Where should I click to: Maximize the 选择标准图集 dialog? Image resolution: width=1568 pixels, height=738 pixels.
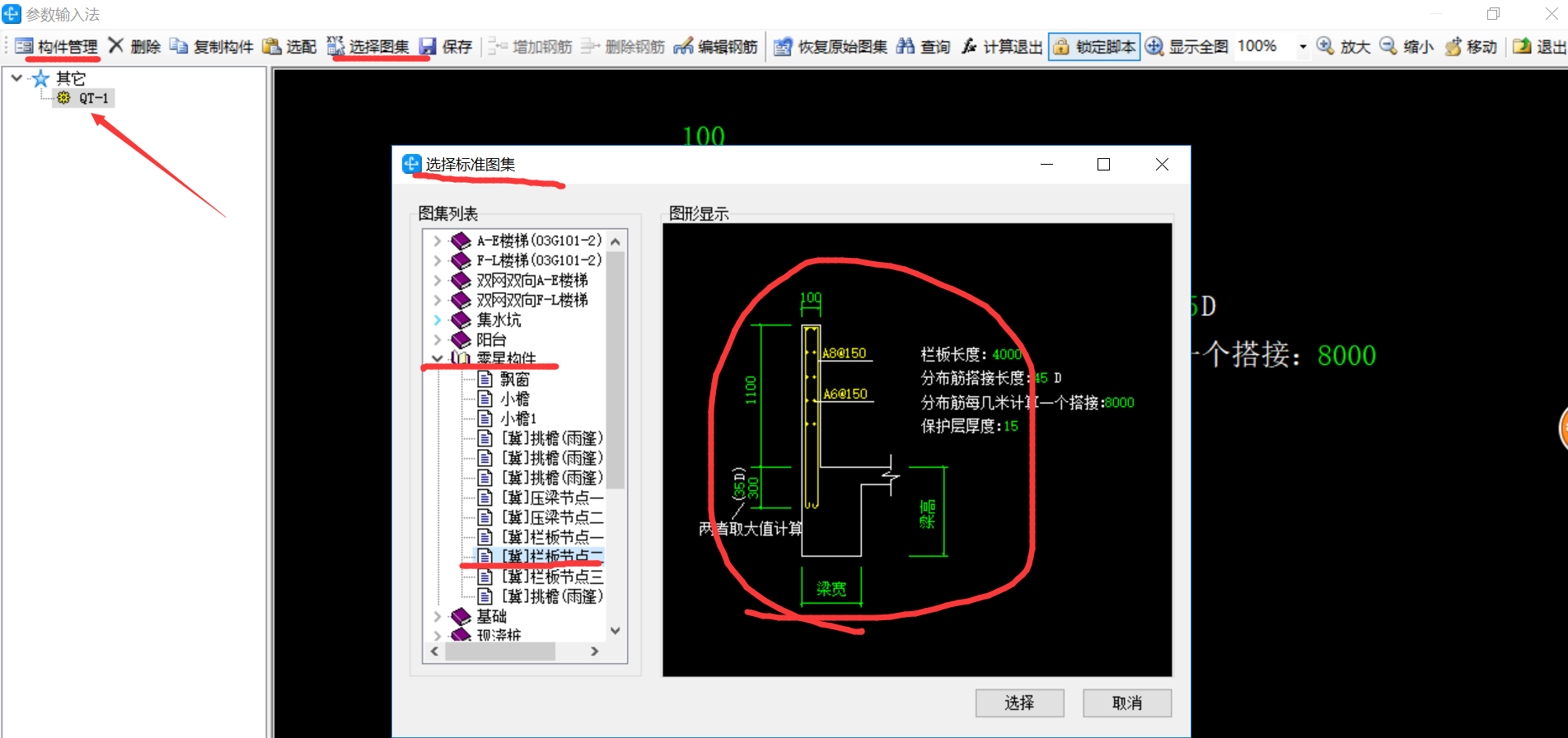pyautogui.click(x=1104, y=165)
